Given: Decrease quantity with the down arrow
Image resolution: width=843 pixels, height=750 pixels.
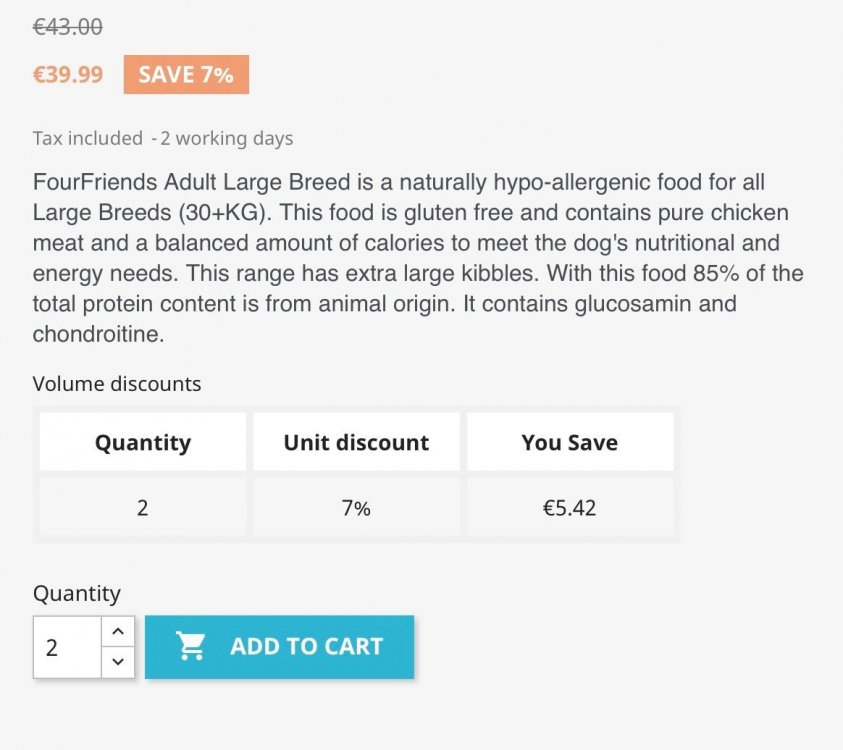Looking at the screenshot, I should [x=118, y=661].
